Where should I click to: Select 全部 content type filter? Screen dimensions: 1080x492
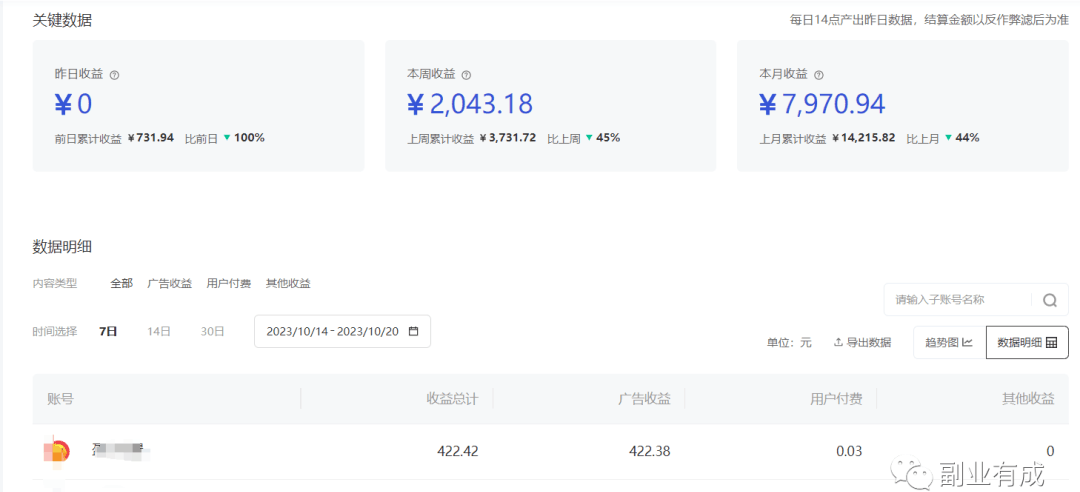122,283
